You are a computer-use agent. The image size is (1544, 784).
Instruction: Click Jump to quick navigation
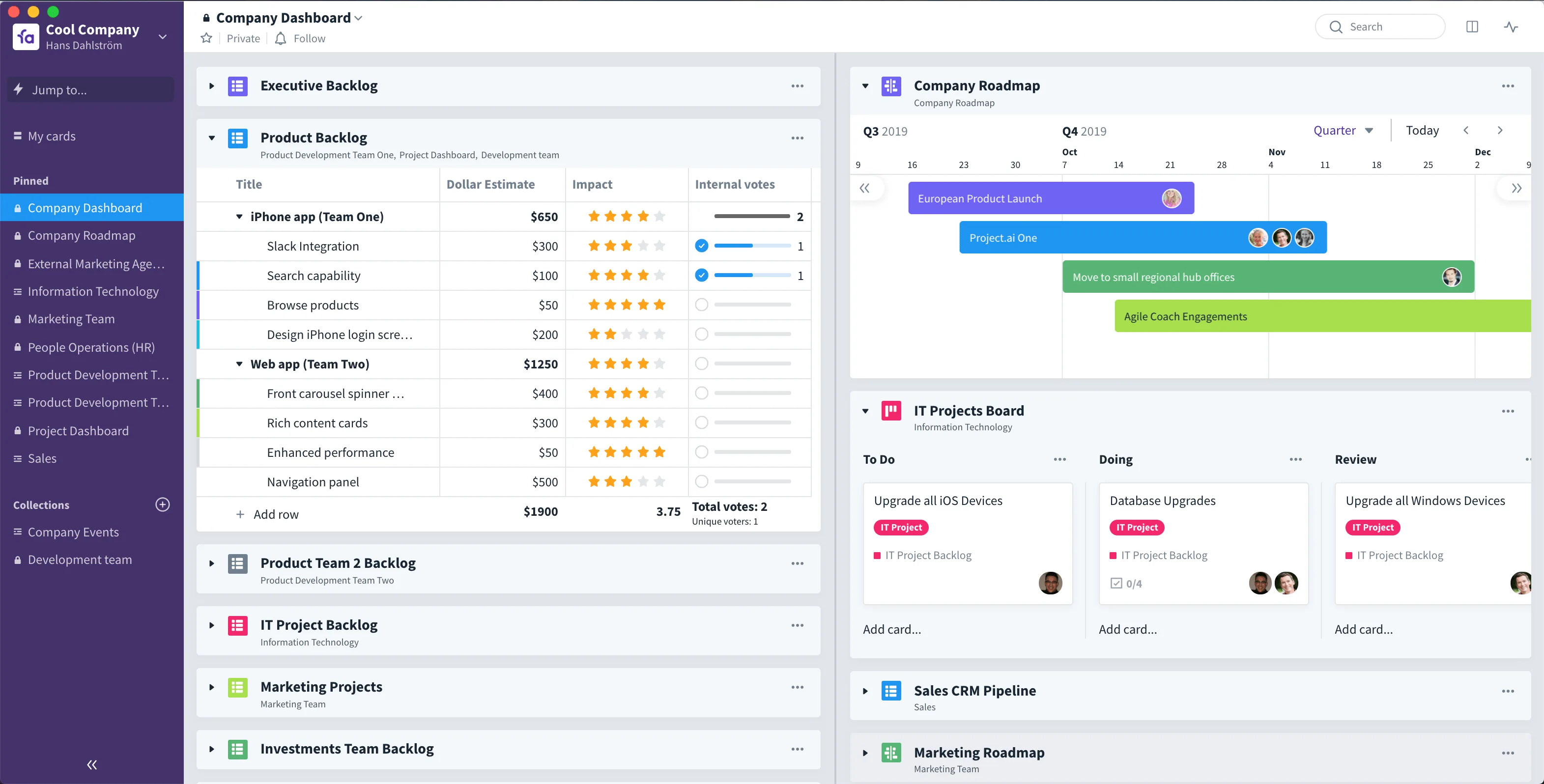coord(91,90)
